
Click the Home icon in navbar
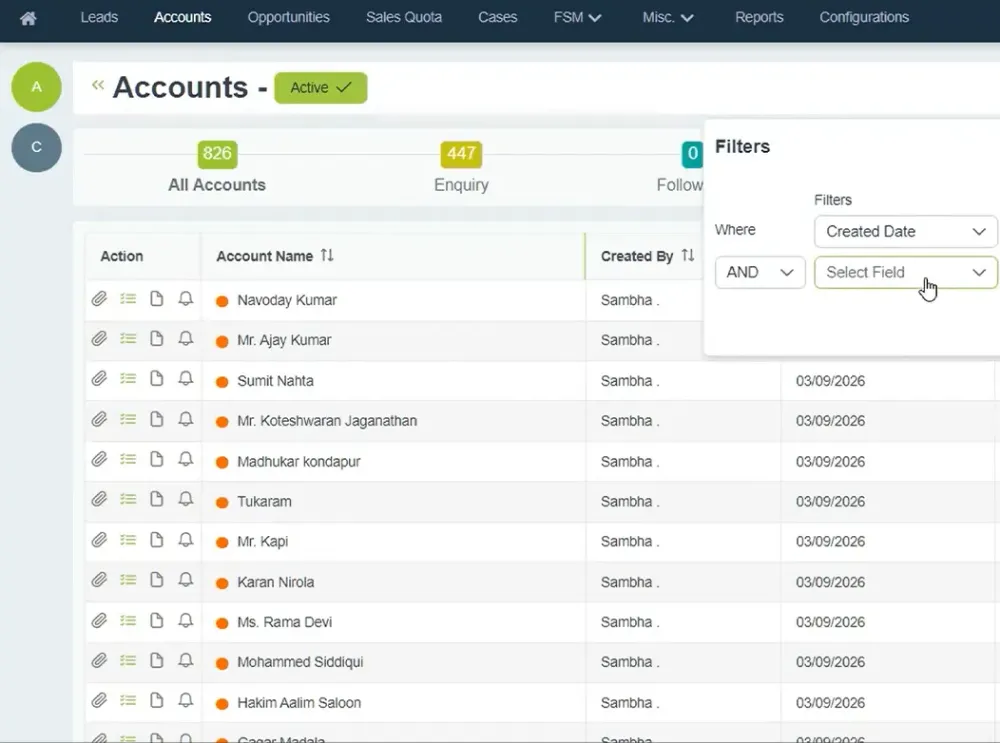tap(28, 18)
